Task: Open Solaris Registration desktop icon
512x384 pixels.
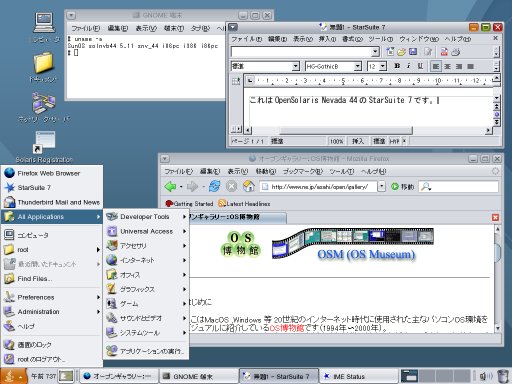Action: (x=44, y=146)
